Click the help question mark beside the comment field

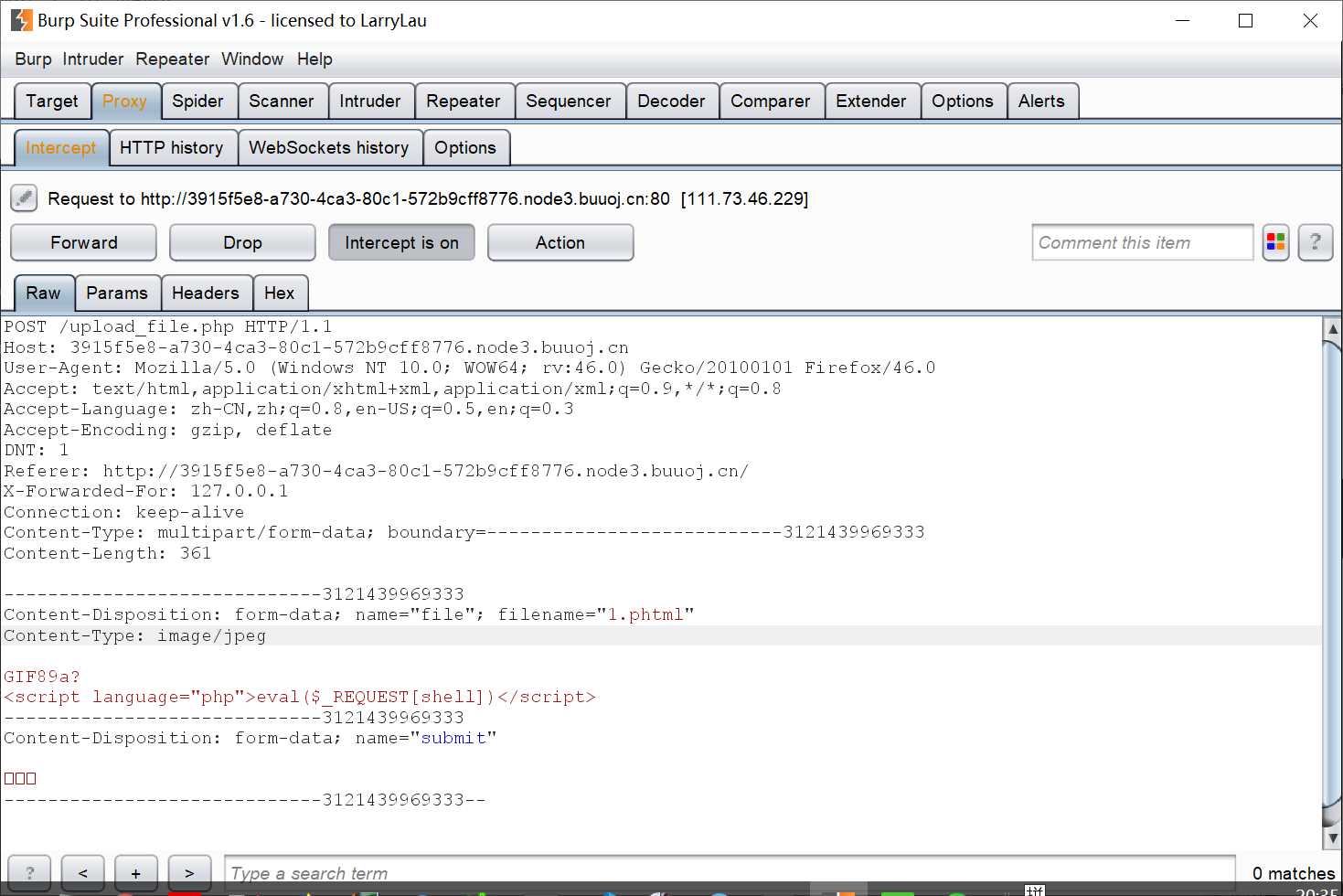pos(1315,242)
